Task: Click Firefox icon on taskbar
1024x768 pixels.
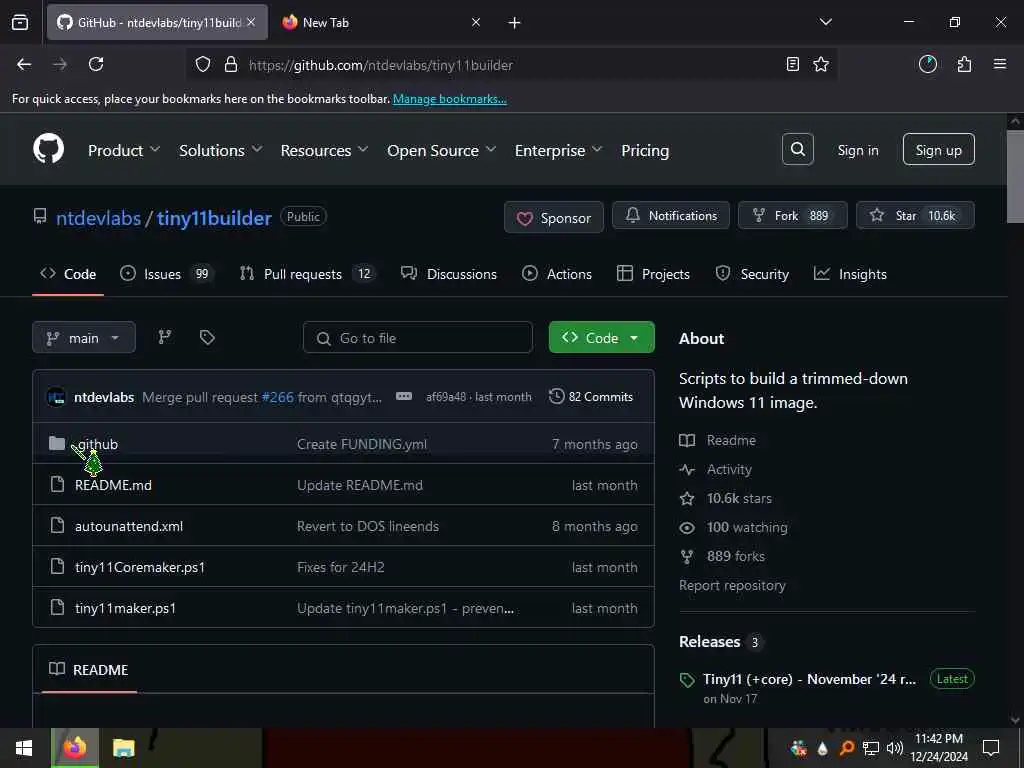Action: [74, 748]
